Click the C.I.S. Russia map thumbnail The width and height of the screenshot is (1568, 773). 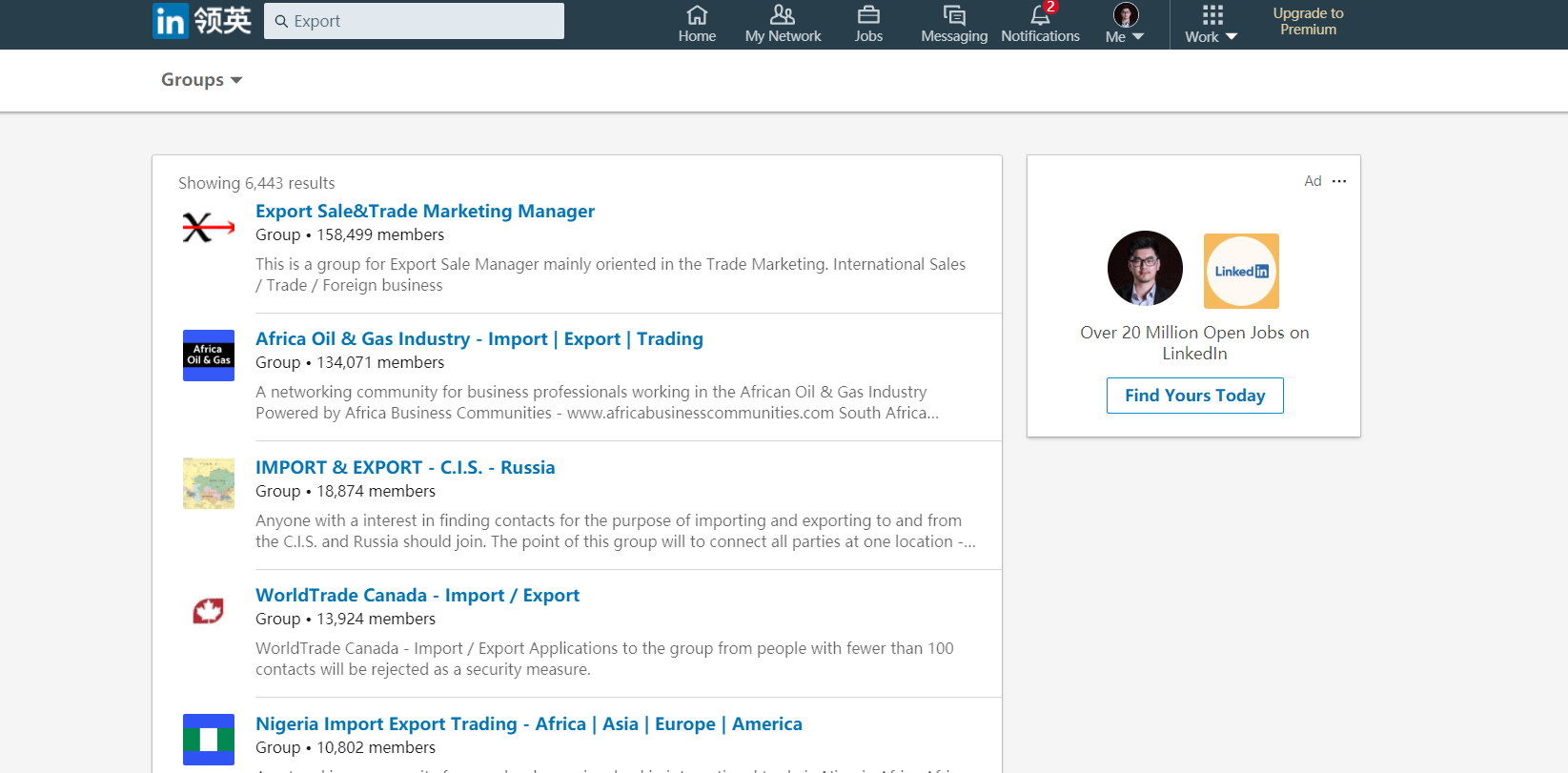coord(209,483)
